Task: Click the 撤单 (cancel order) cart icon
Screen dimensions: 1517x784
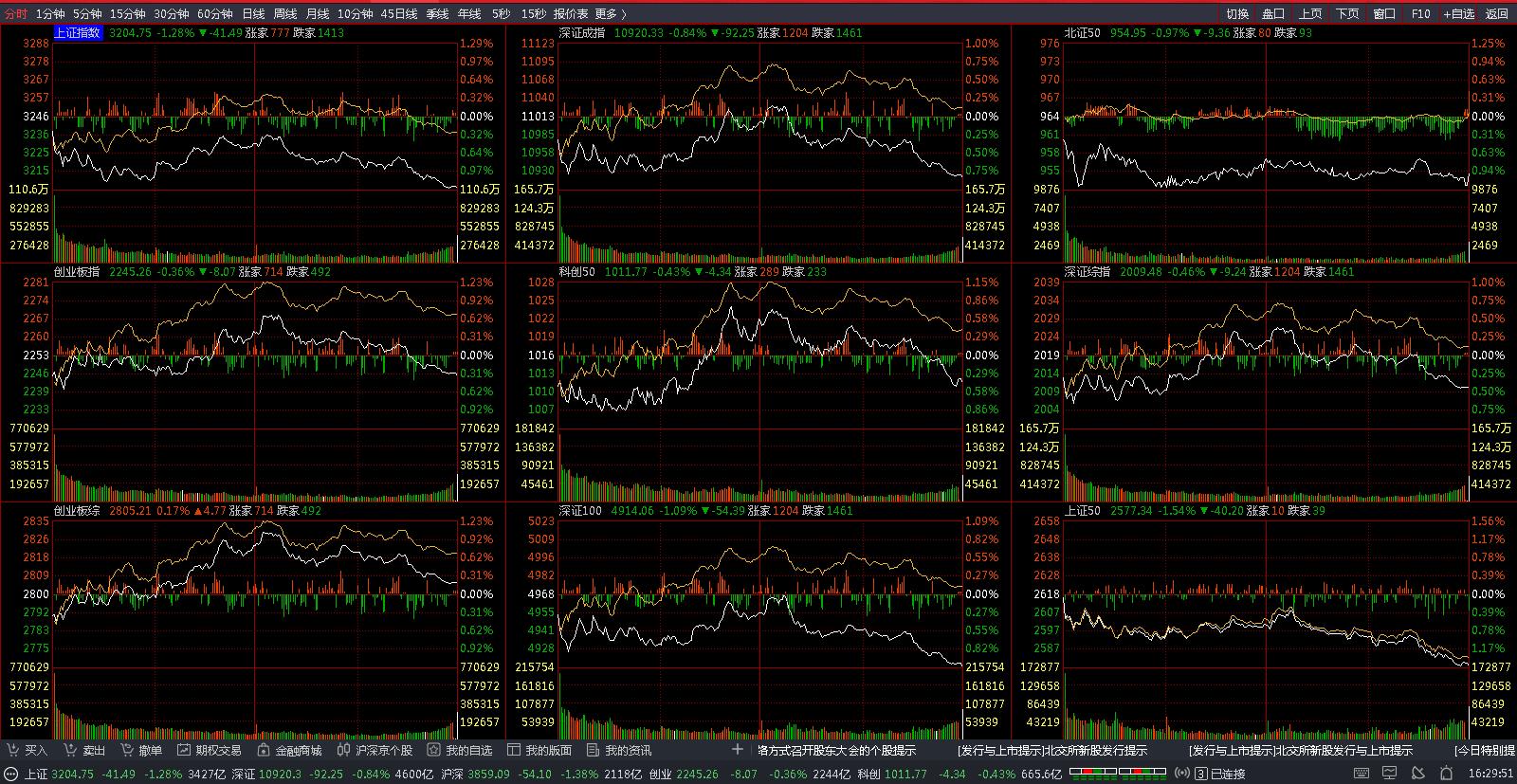Action: 126,750
